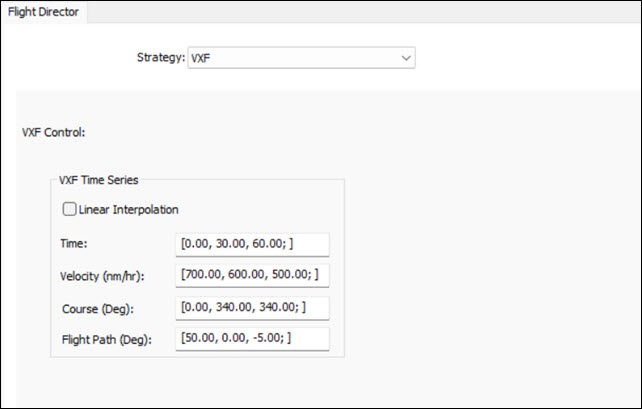Click the Flight Path (Deg) input field

[252, 339]
